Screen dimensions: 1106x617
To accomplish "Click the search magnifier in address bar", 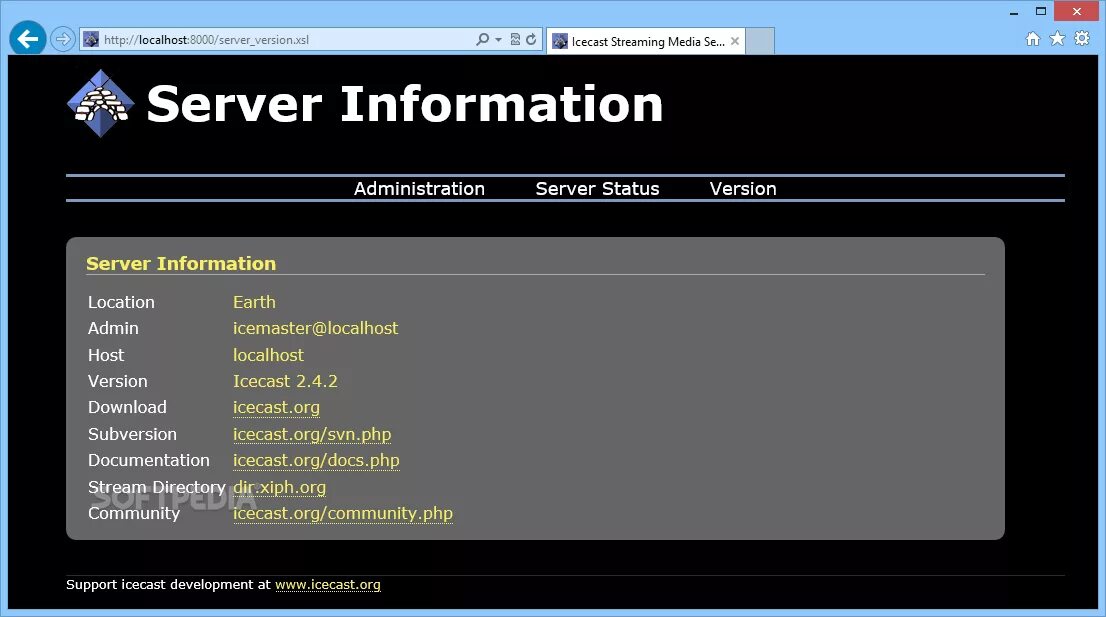I will 482,39.
